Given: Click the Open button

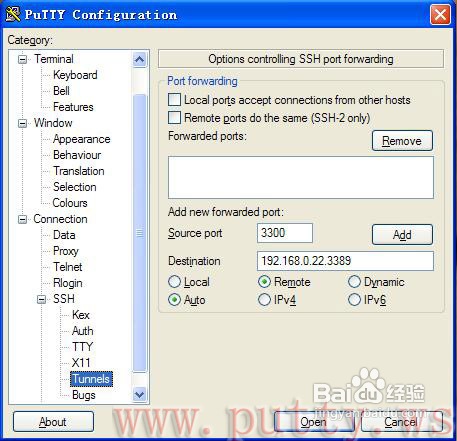Looking at the screenshot, I should tap(313, 422).
